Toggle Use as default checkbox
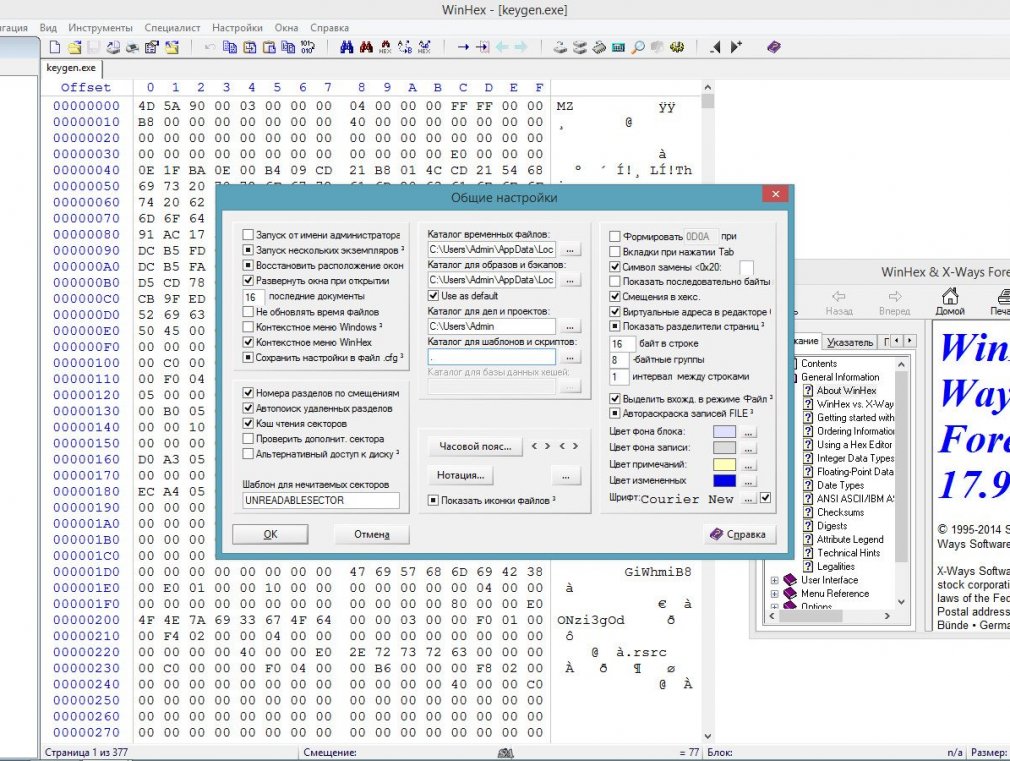1010x761 pixels. (x=433, y=295)
